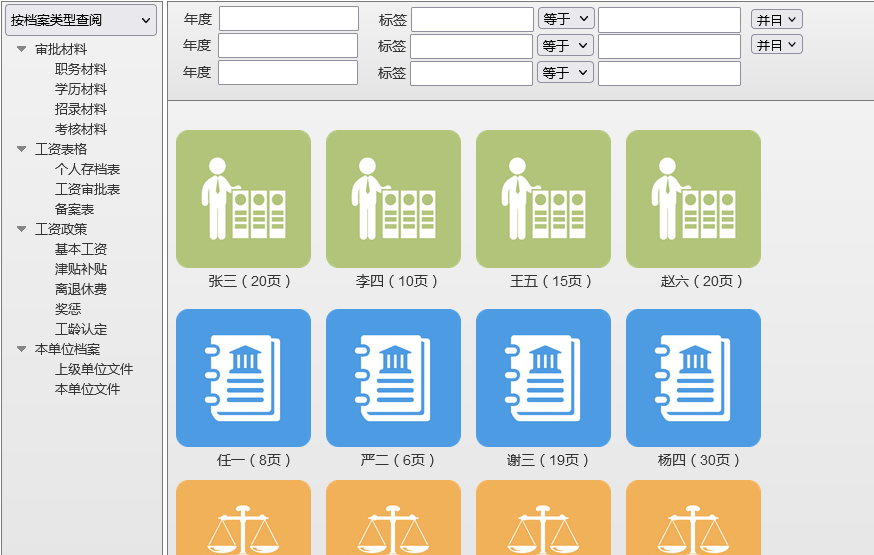Open 赵六 archive folder icon
This screenshot has width=874, height=555.
click(693, 199)
